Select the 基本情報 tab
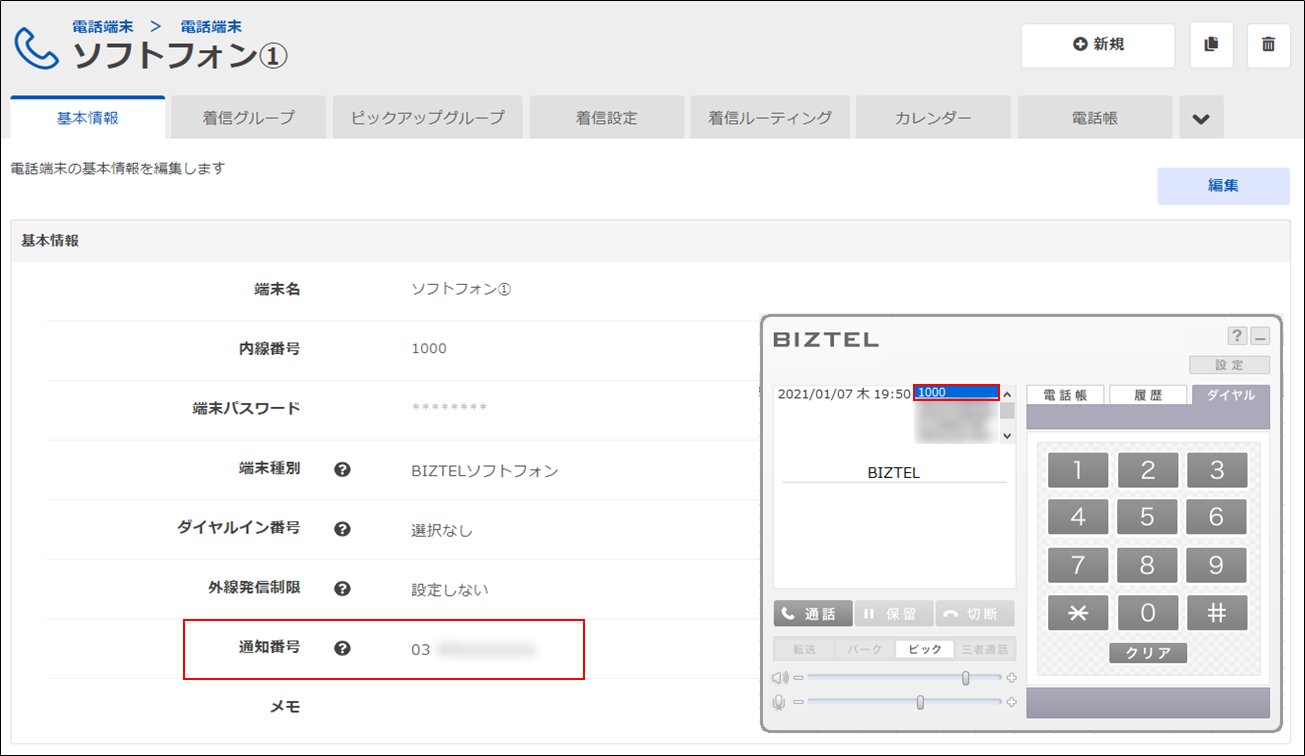 pos(88,118)
